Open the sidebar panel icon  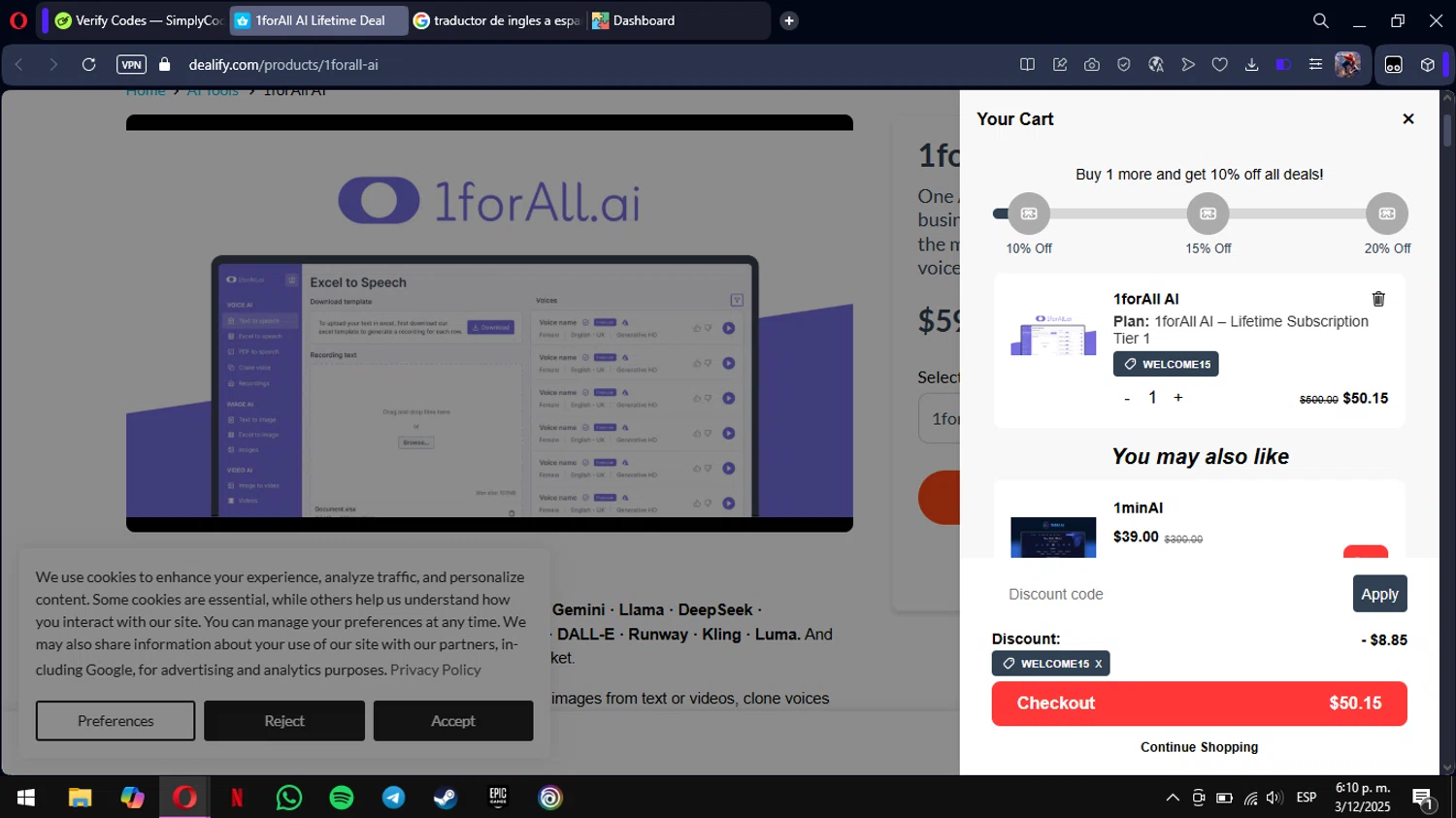[x=1394, y=65]
